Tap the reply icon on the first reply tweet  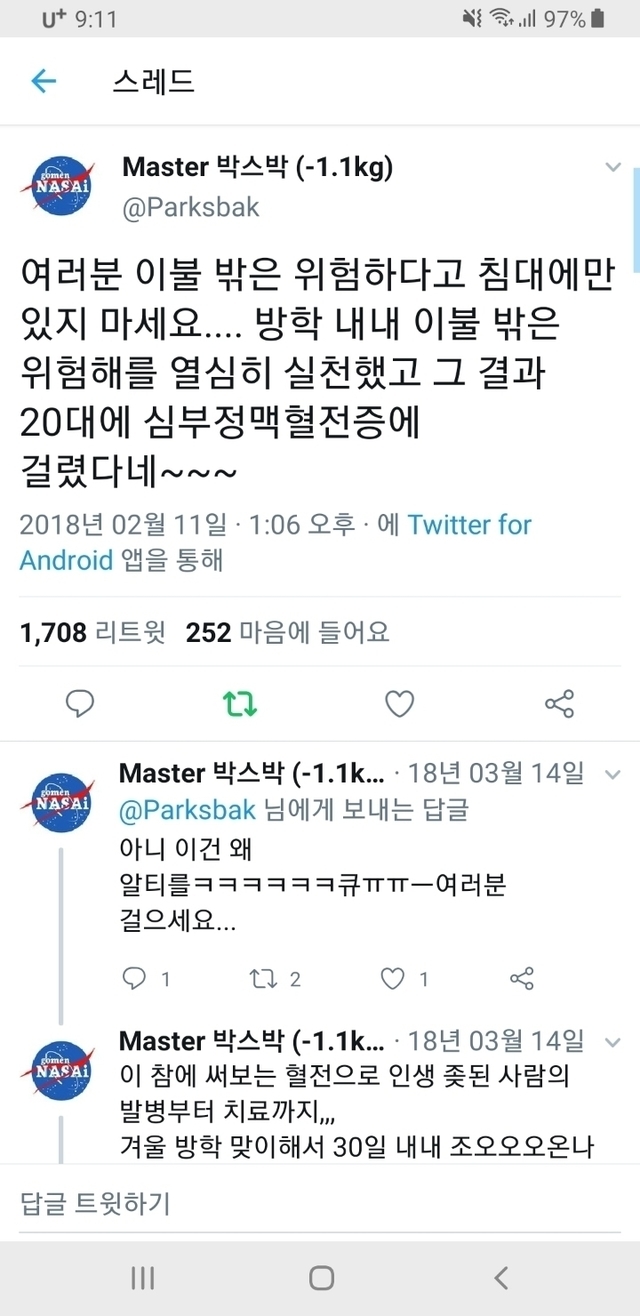(x=134, y=978)
